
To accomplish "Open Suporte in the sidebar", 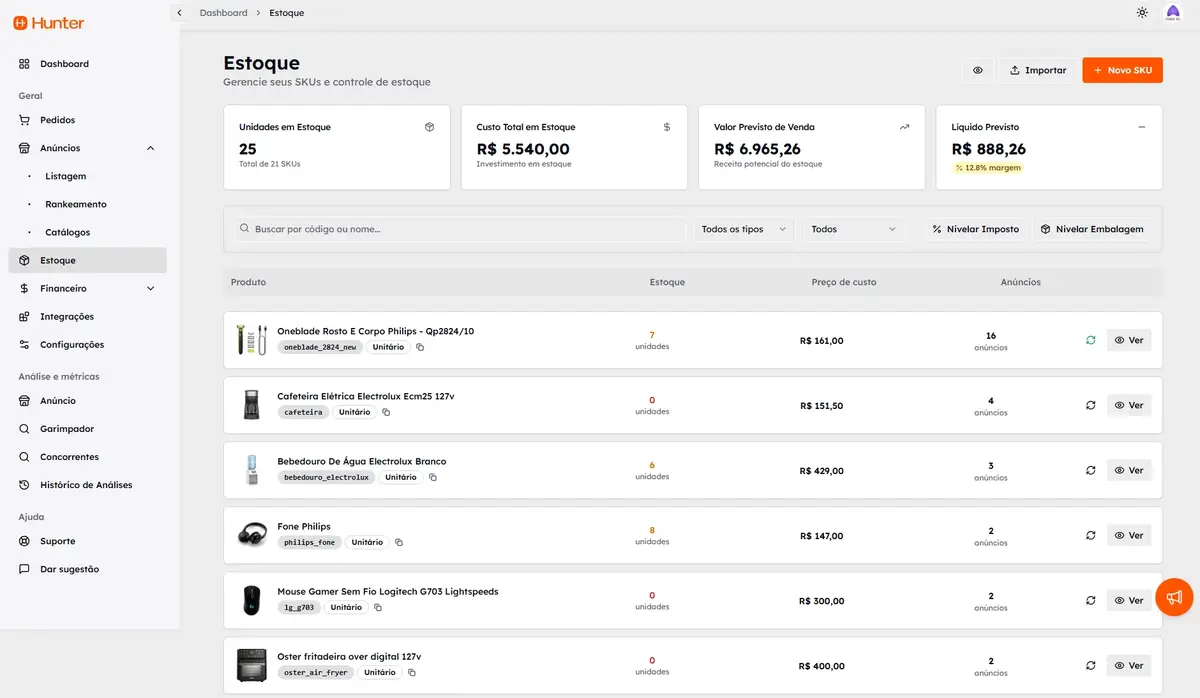I will (x=87, y=541).
